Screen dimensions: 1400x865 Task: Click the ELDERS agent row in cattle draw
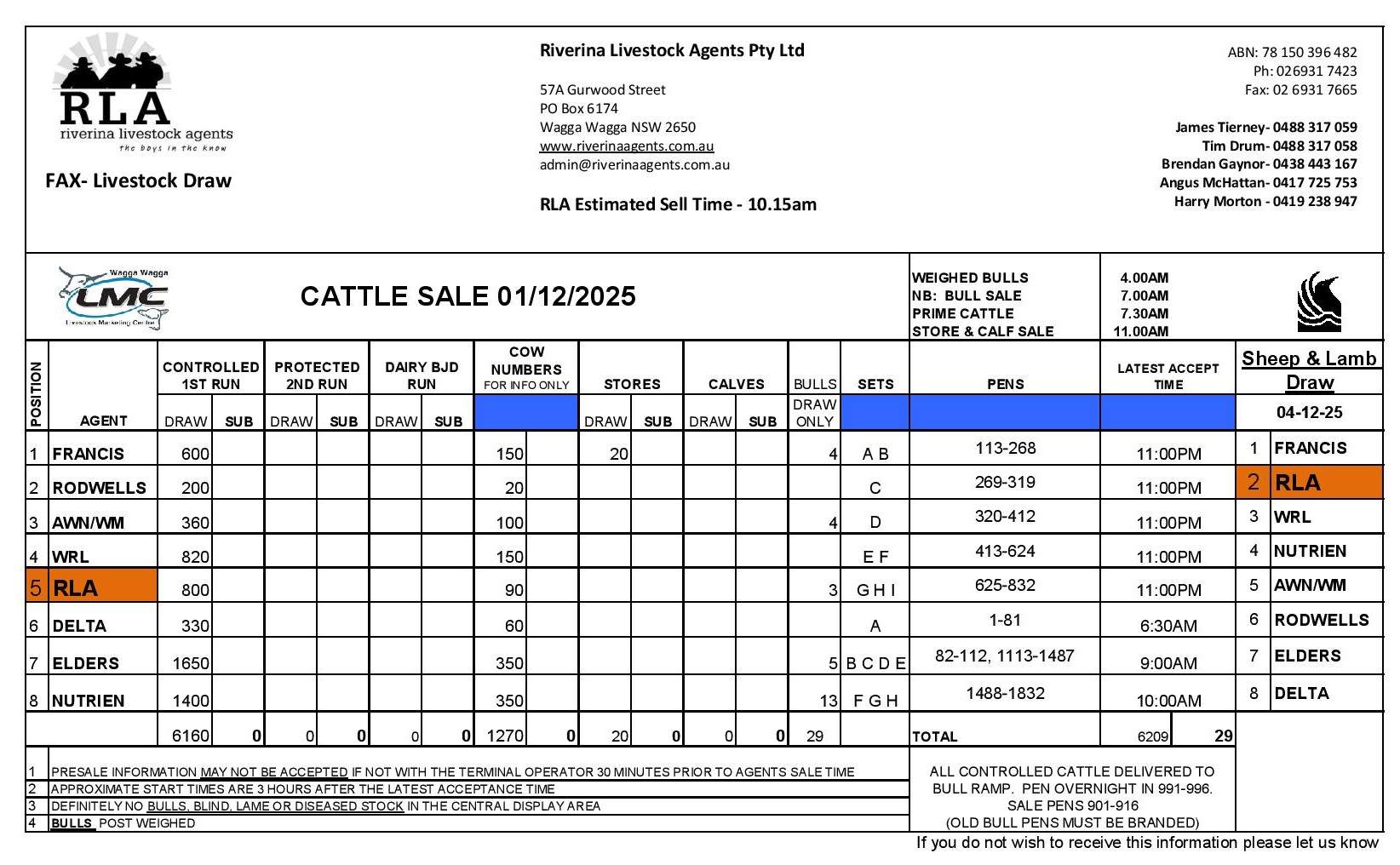85,662
